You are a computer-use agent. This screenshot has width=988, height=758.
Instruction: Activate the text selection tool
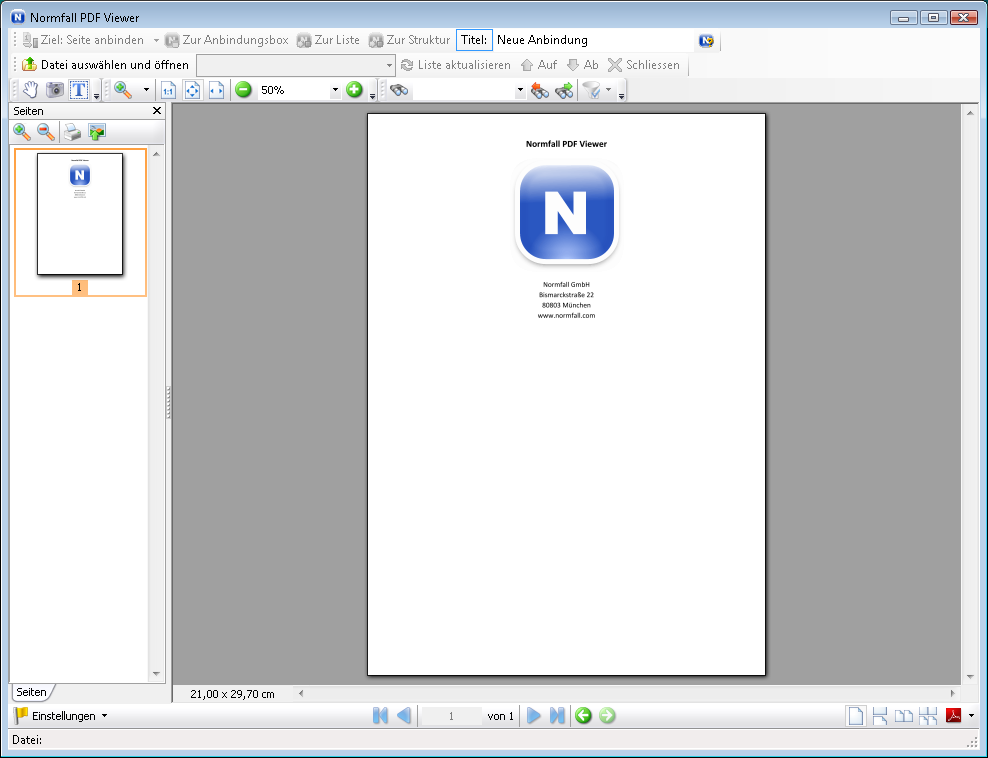click(x=79, y=90)
